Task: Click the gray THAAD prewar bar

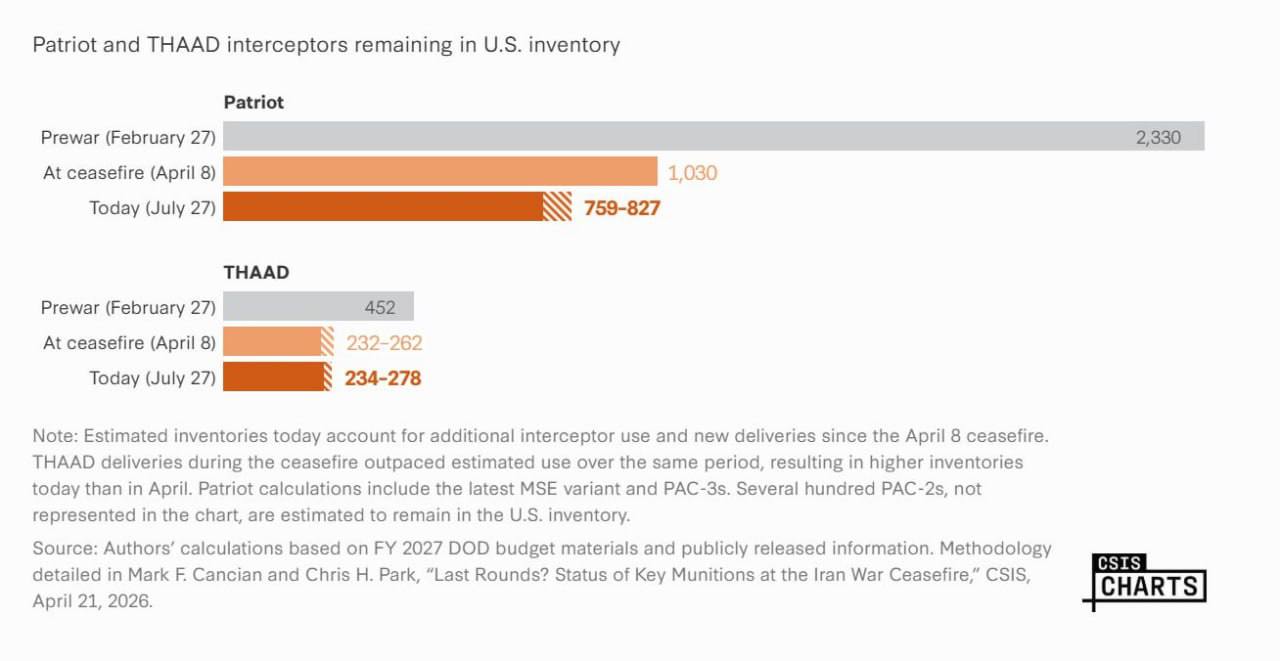Action: 318,307
